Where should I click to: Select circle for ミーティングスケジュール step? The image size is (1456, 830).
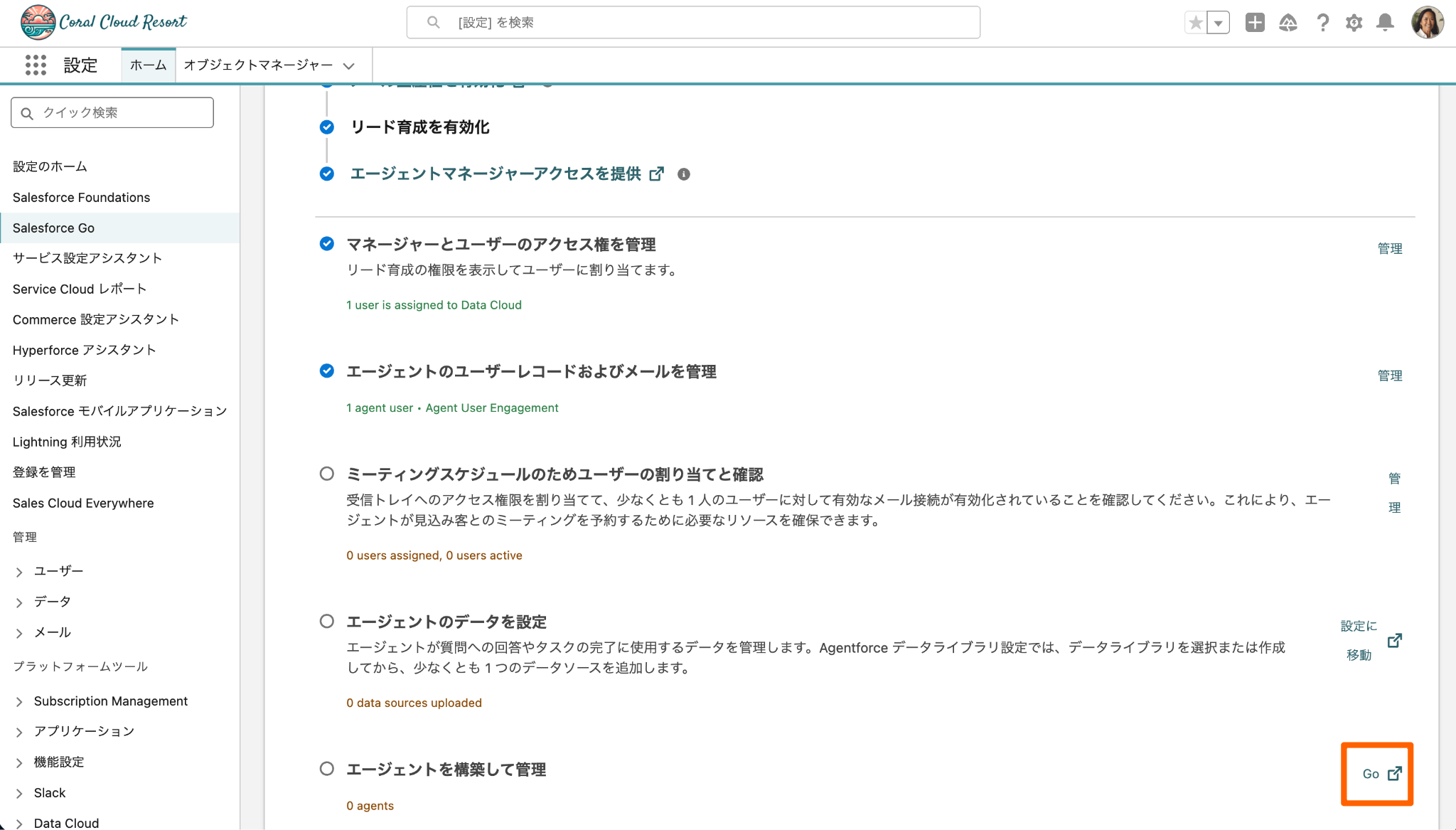[326, 474]
